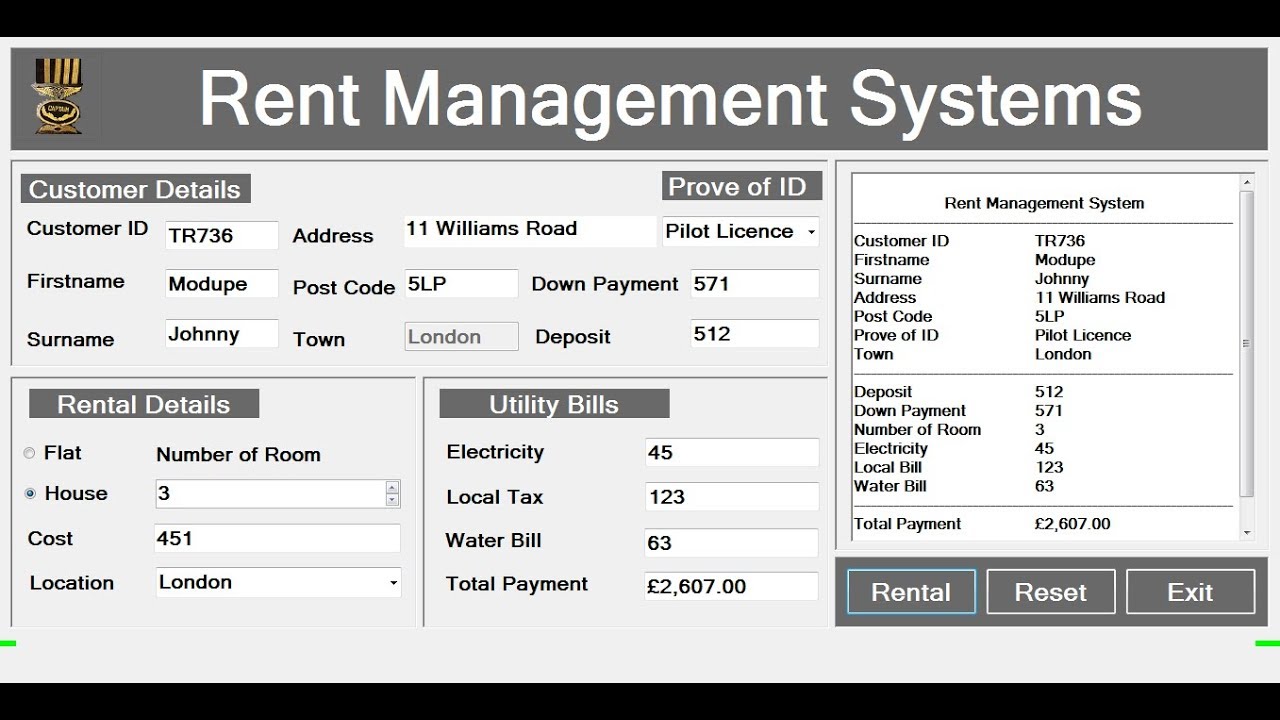The height and width of the screenshot is (720, 1280).
Task: Click the receipt scrollbar up arrow
Action: point(1247,183)
